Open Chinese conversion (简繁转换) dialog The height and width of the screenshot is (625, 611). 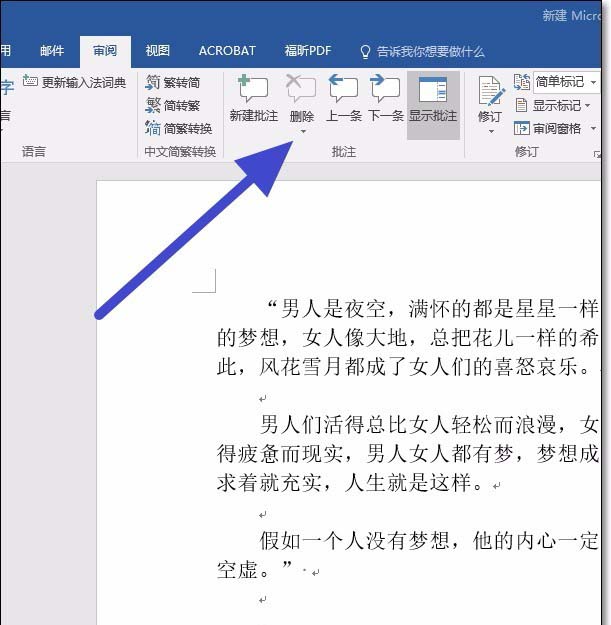click(179, 129)
